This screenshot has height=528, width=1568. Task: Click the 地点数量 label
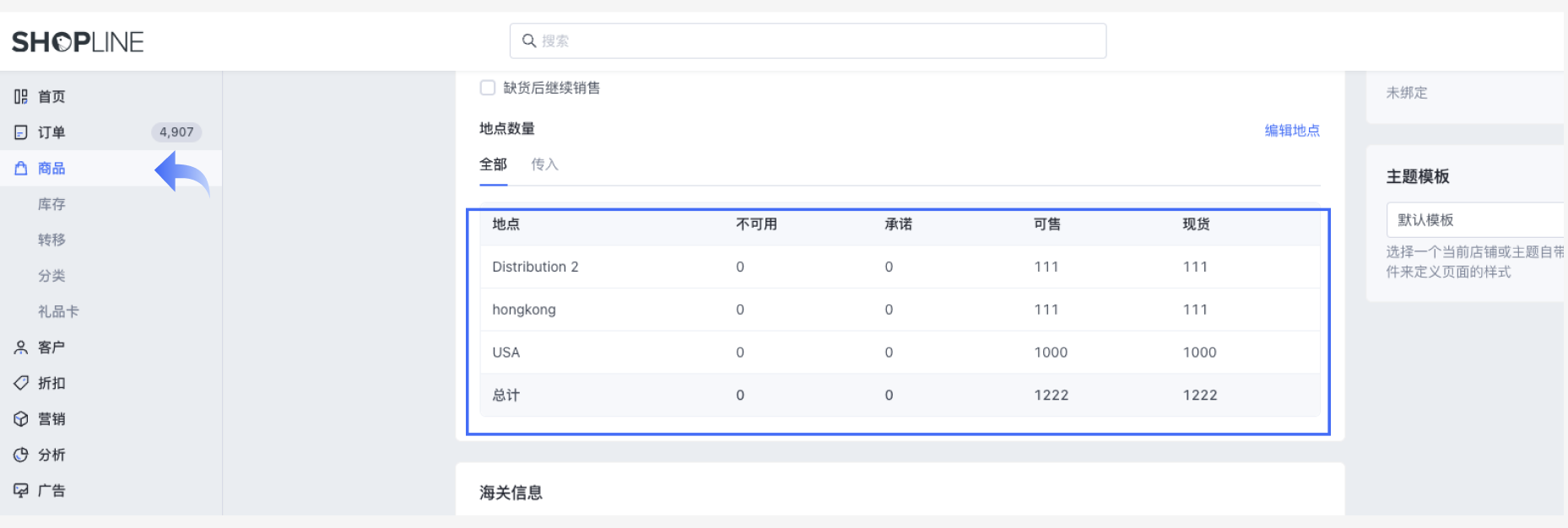(507, 128)
